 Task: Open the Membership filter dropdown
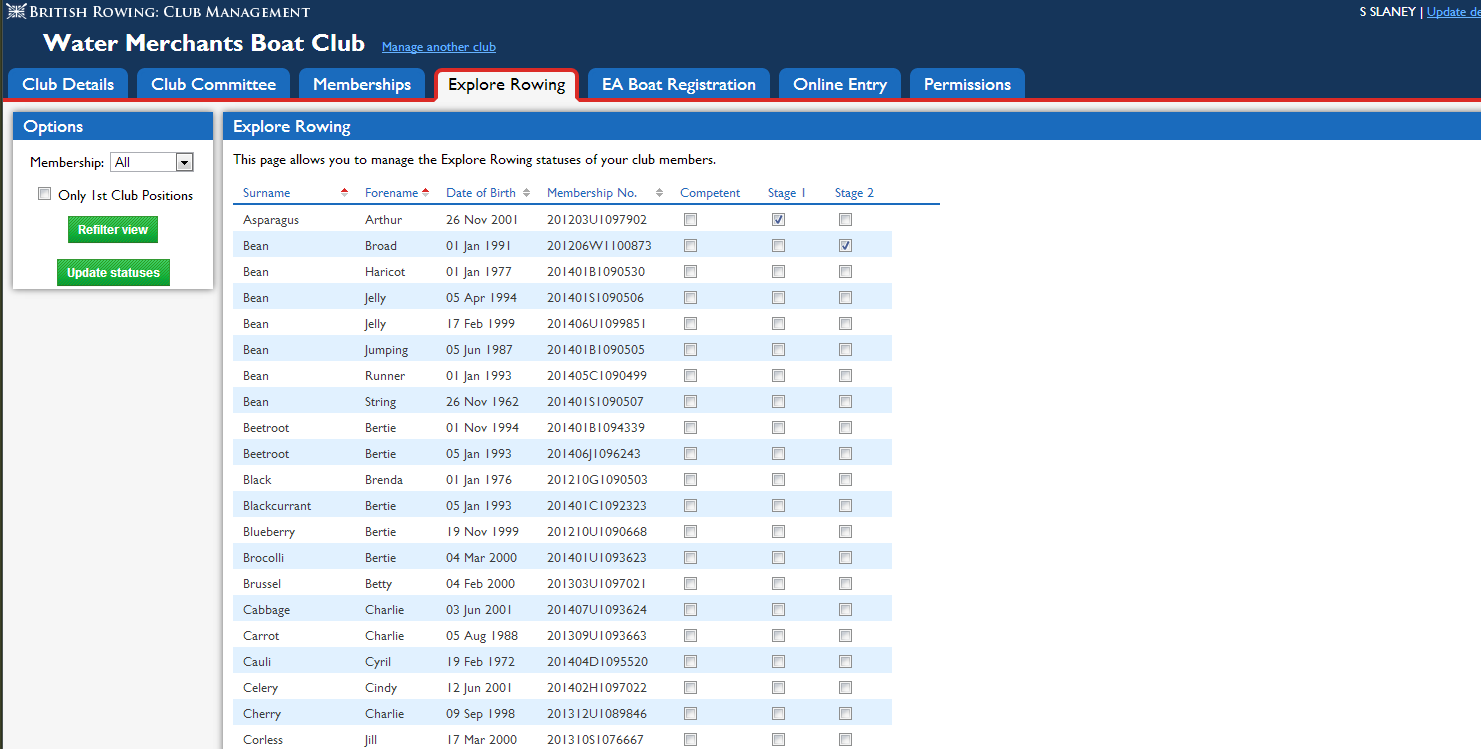click(152, 162)
